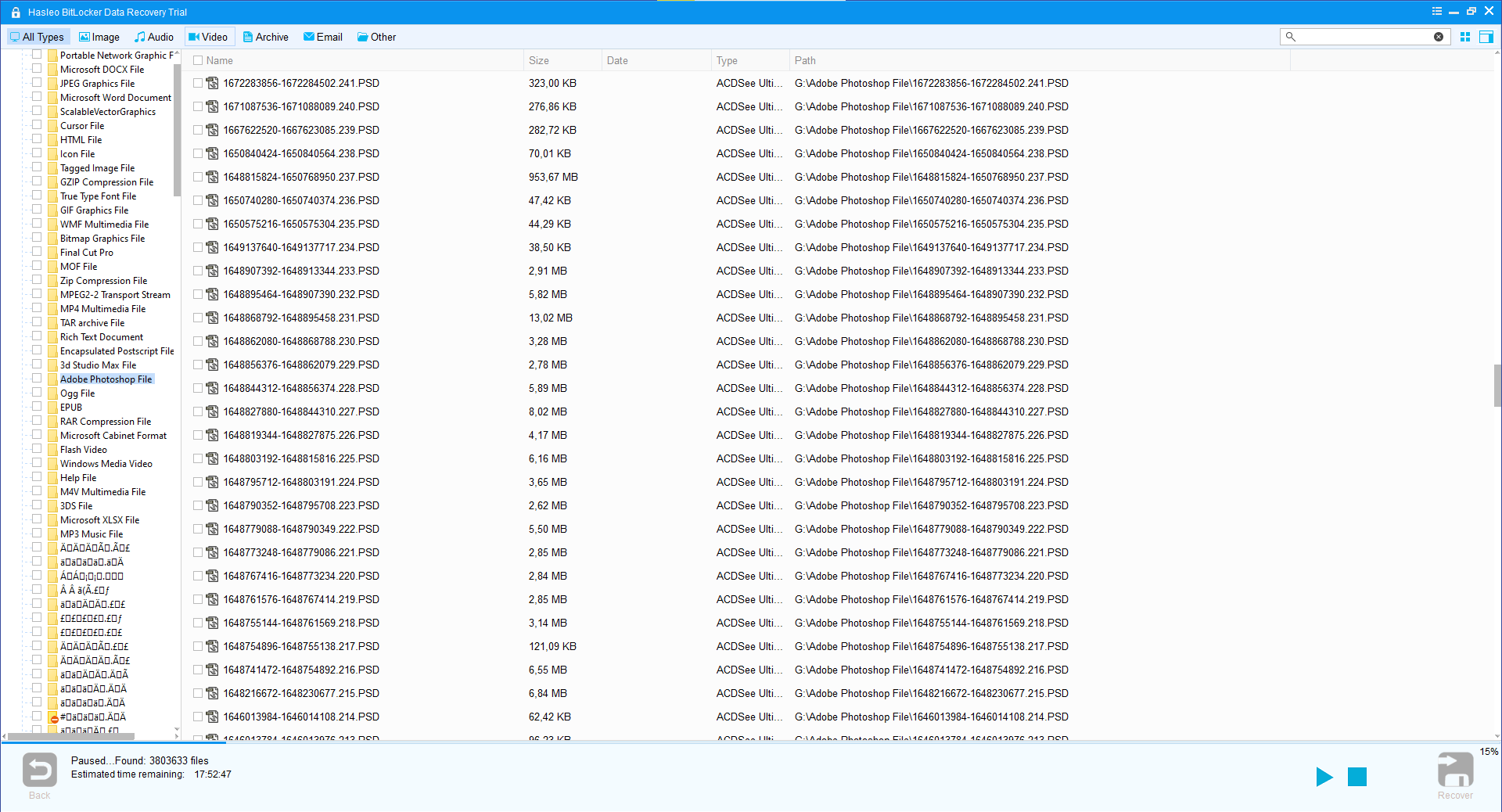Click the folder icon for Ogg File
Screen dimensions: 1502x812
(x=52, y=393)
